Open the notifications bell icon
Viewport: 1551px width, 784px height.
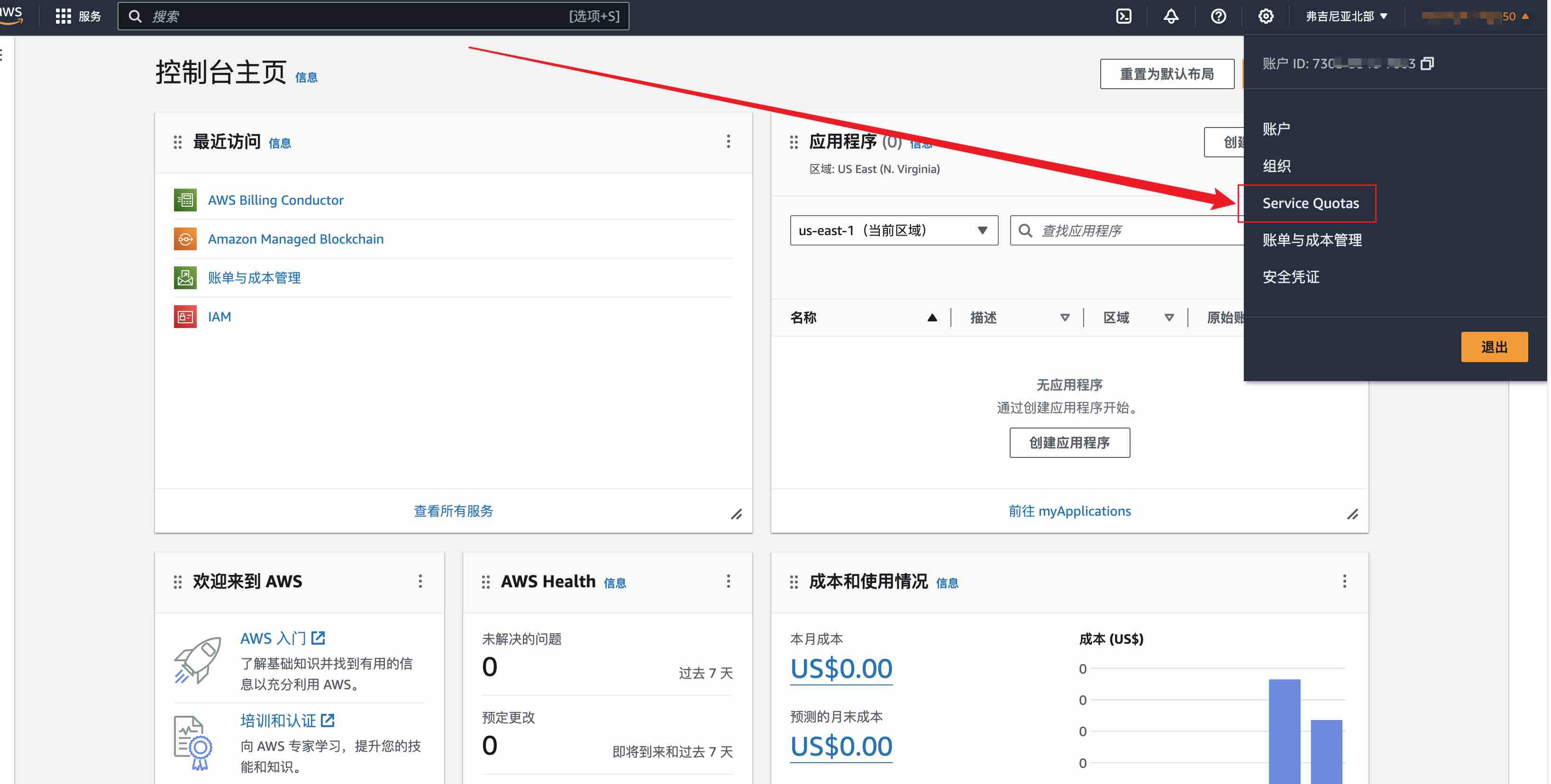(1170, 16)
